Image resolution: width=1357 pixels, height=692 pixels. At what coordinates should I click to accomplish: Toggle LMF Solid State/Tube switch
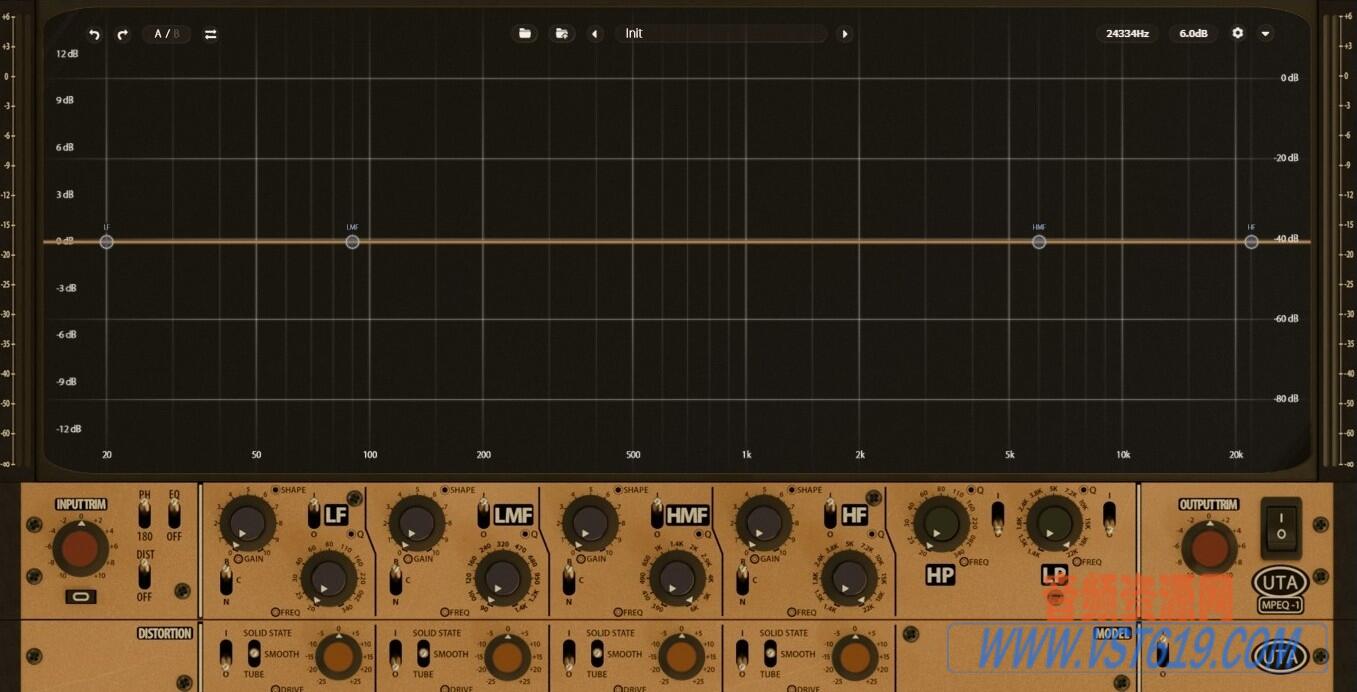424,653
